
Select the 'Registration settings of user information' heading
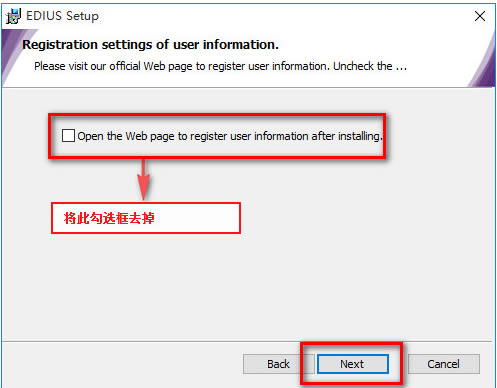coord(150,45)
